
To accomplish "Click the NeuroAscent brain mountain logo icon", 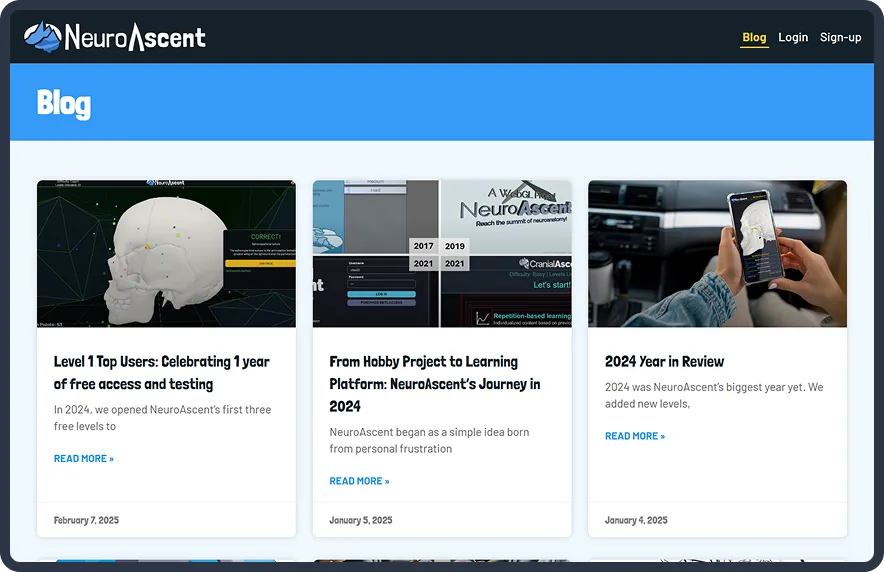I will (43, 37).
